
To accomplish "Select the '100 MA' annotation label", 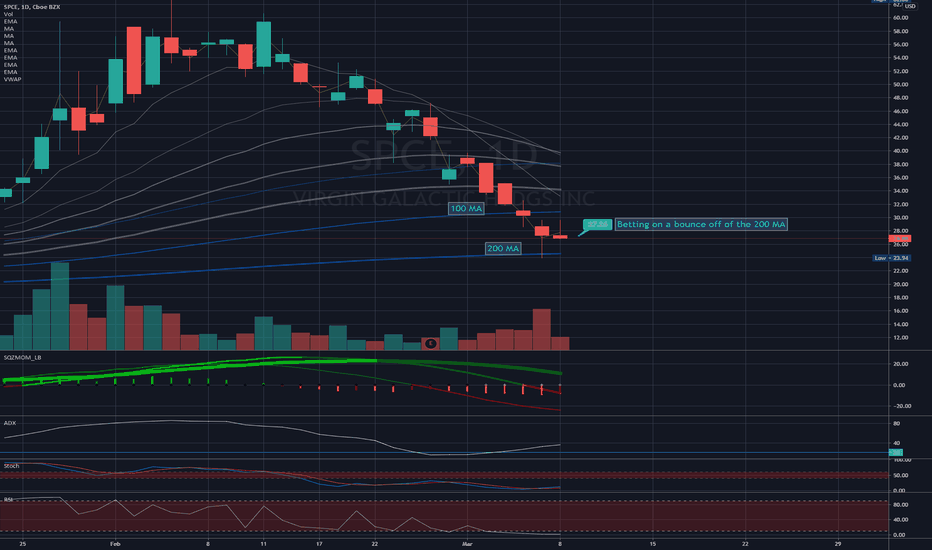I will tap(467, 209).
